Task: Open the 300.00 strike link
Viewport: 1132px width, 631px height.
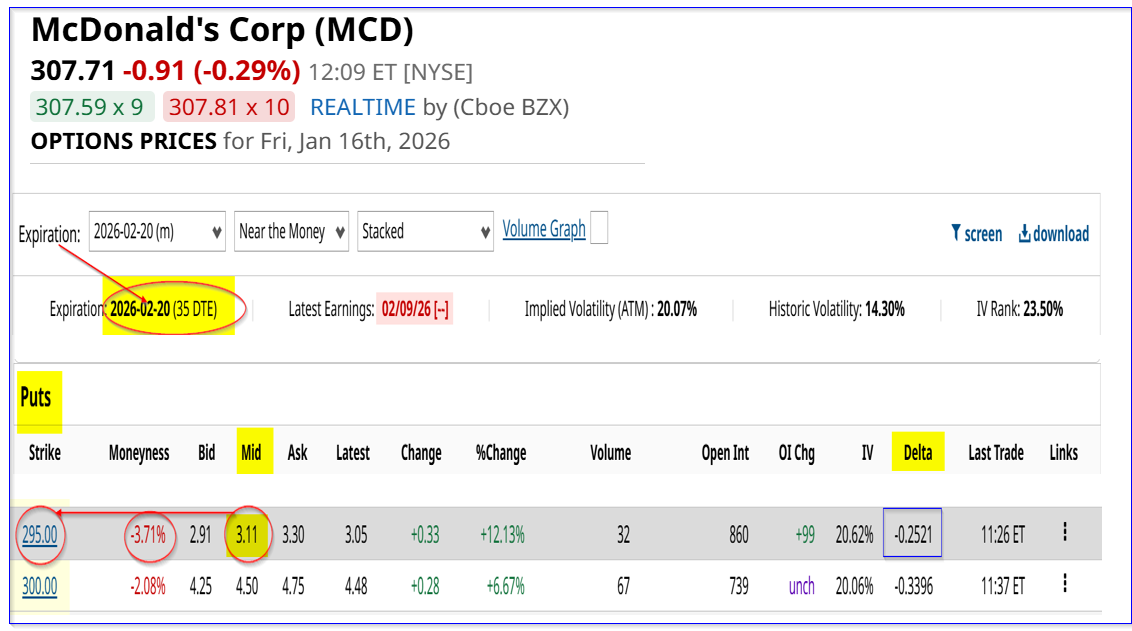Action: [x=40, y=586]
